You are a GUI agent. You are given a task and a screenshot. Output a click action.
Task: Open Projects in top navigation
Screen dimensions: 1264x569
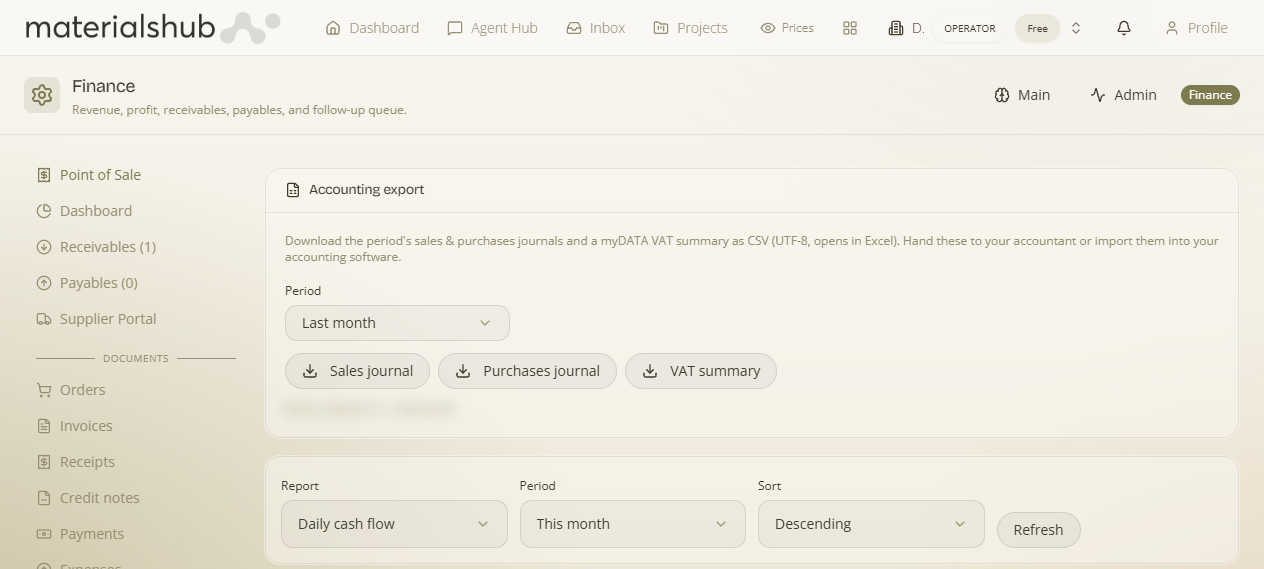(x=691, y=28)
